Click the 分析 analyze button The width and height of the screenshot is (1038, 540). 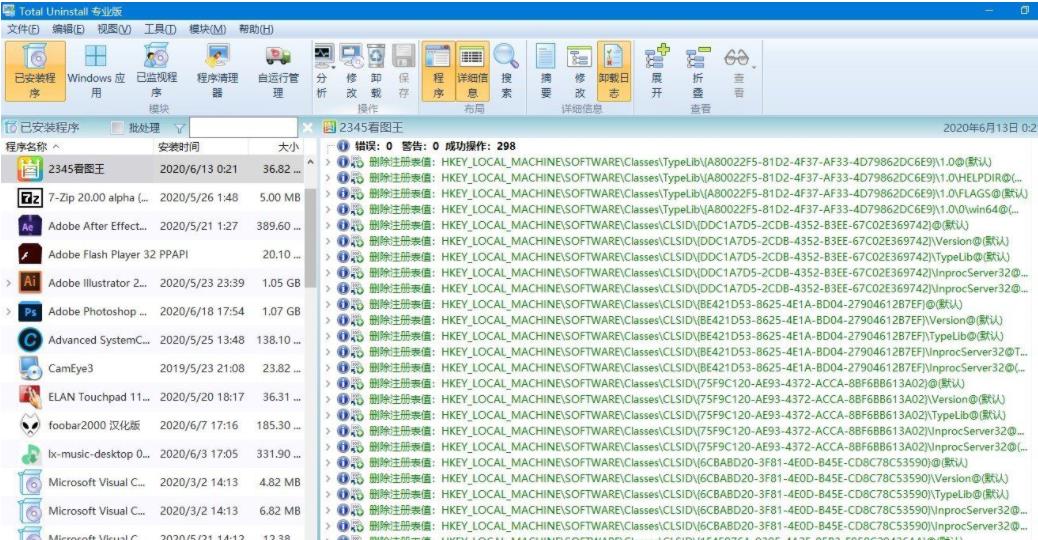322,71
